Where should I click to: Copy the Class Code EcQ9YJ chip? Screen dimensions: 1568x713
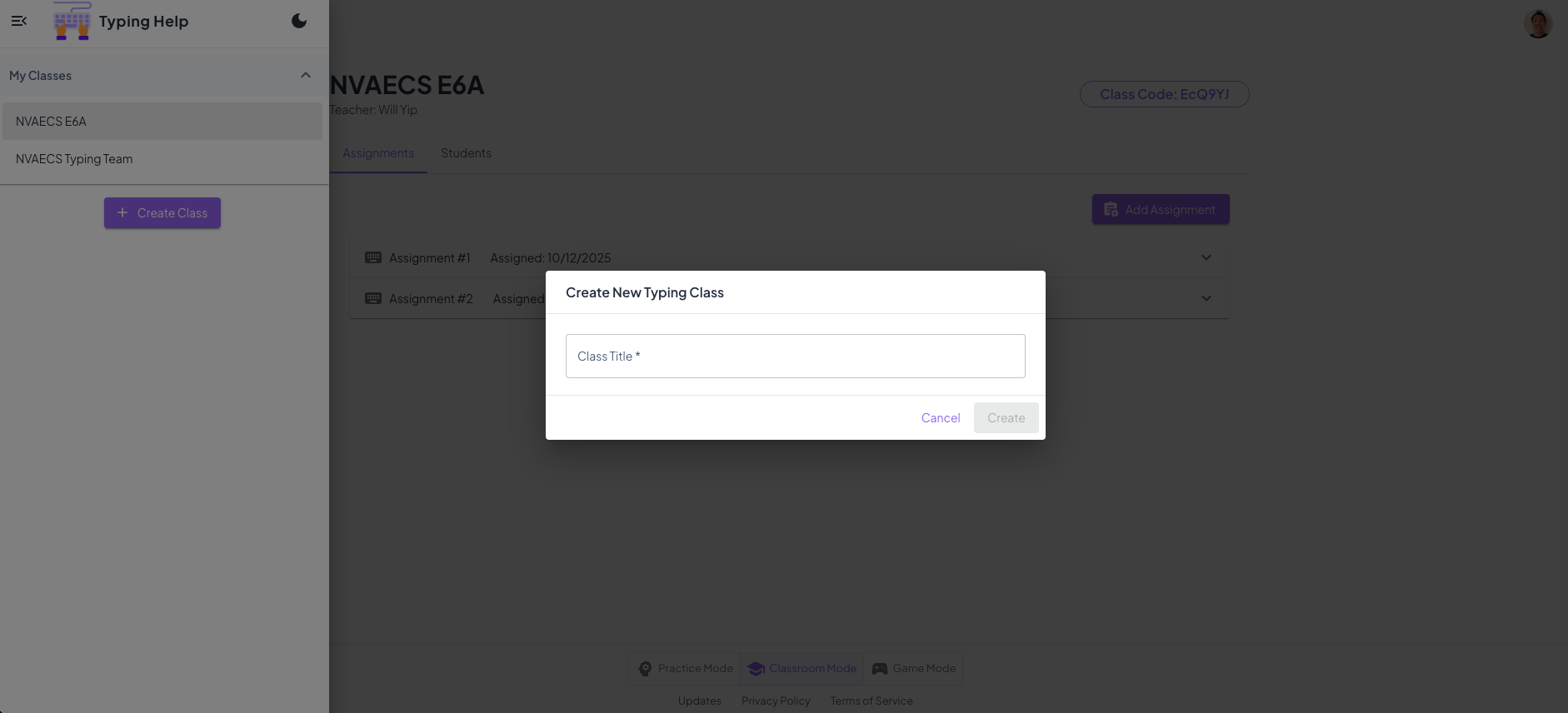click(x=1164, y=94)
